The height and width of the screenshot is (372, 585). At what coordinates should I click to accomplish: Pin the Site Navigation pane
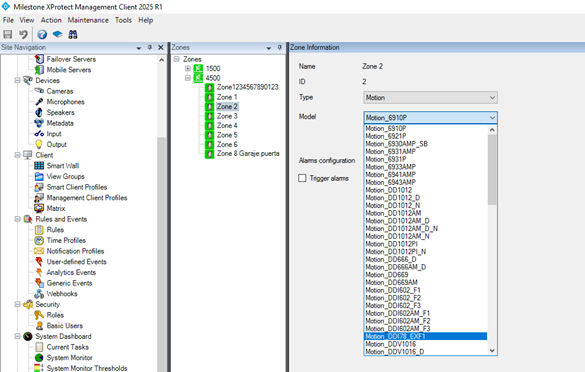point(150,47)
